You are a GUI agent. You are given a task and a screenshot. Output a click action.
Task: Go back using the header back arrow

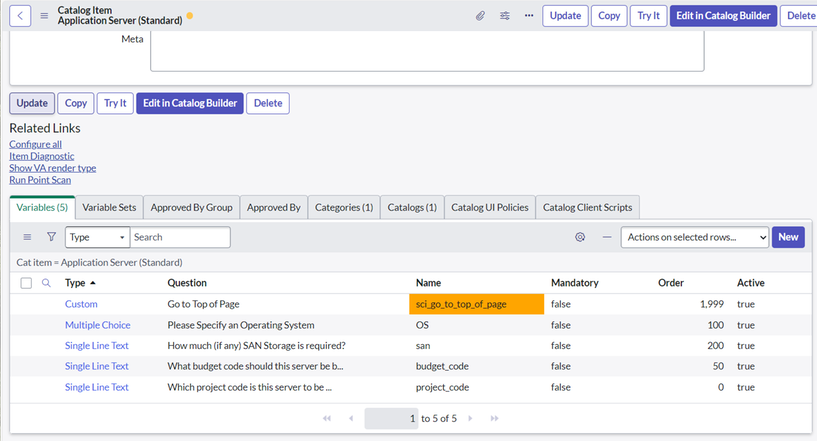click(x=20, y=16)
